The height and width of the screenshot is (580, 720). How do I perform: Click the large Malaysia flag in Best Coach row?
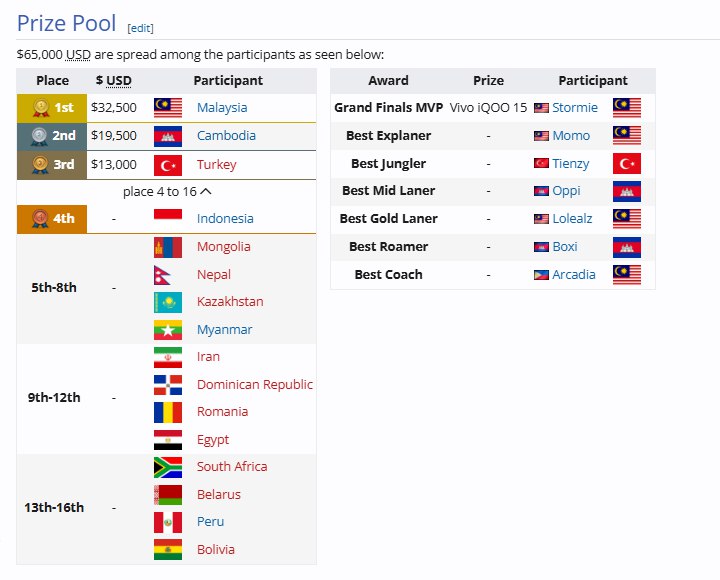pos(626,274)
